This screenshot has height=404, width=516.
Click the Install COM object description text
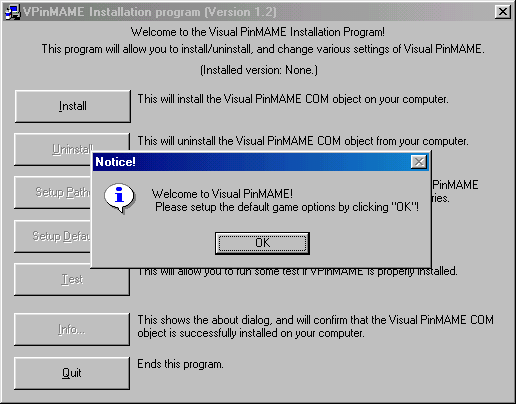(x=293, y=99)
